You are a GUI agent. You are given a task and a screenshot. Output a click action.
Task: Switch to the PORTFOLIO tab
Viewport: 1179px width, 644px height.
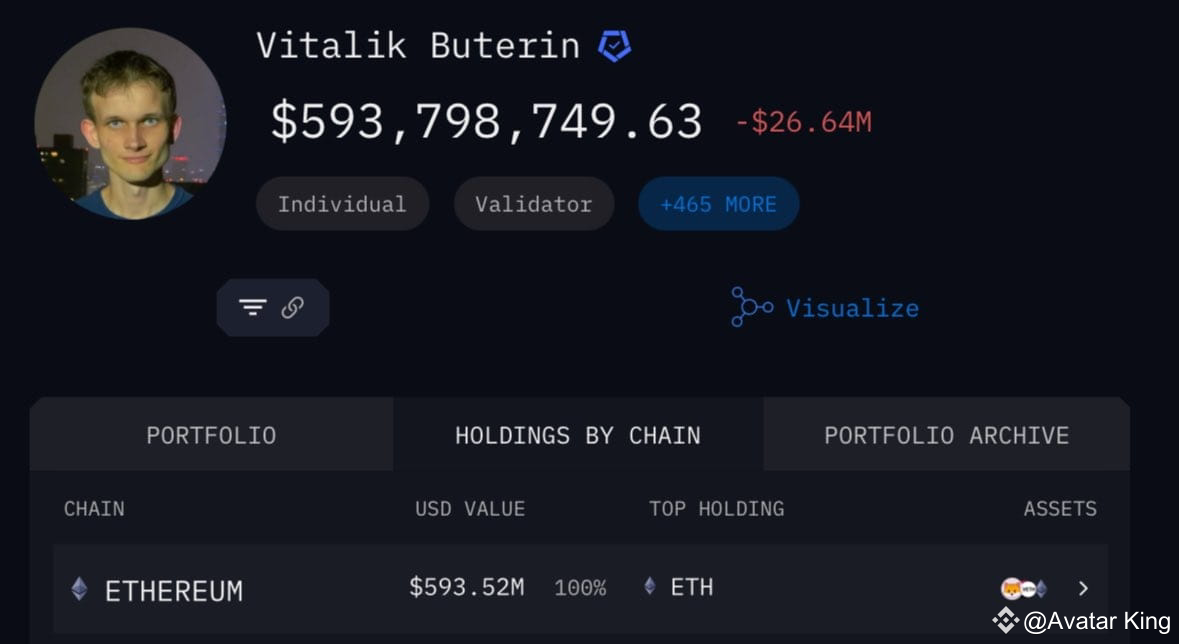point(211,435)
